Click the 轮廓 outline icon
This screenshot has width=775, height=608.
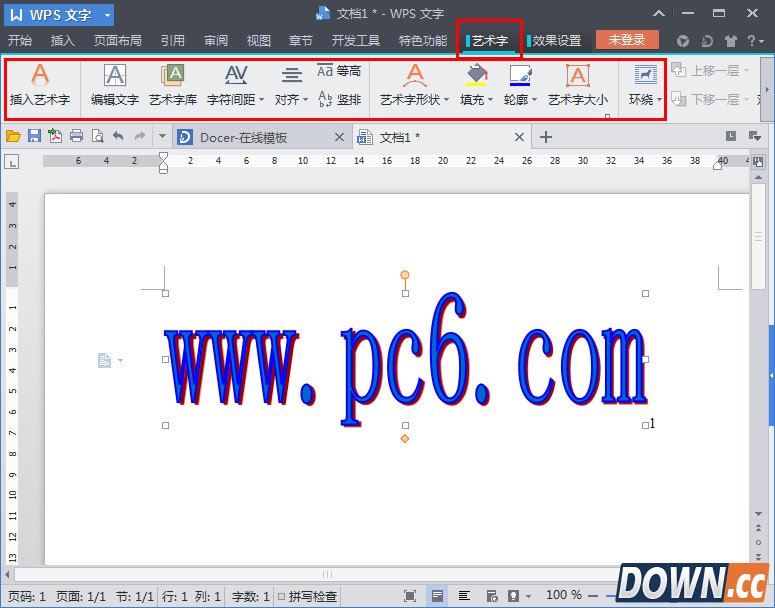coord(520,76)
